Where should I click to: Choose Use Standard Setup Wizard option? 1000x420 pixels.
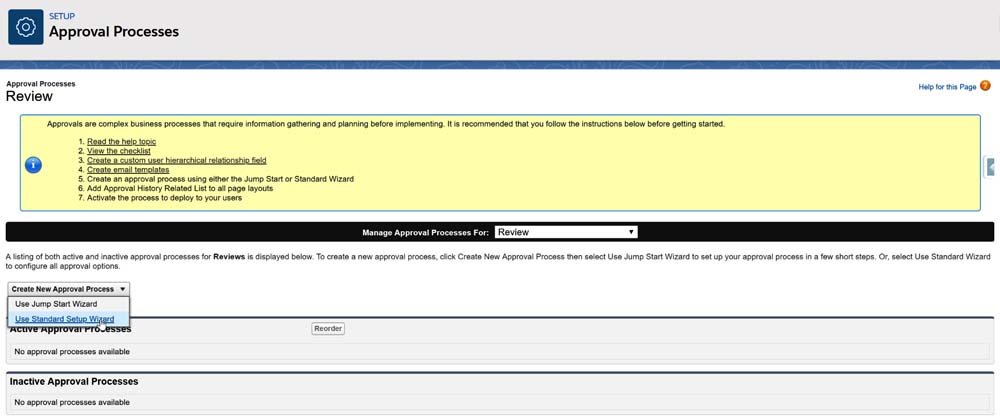64,319
